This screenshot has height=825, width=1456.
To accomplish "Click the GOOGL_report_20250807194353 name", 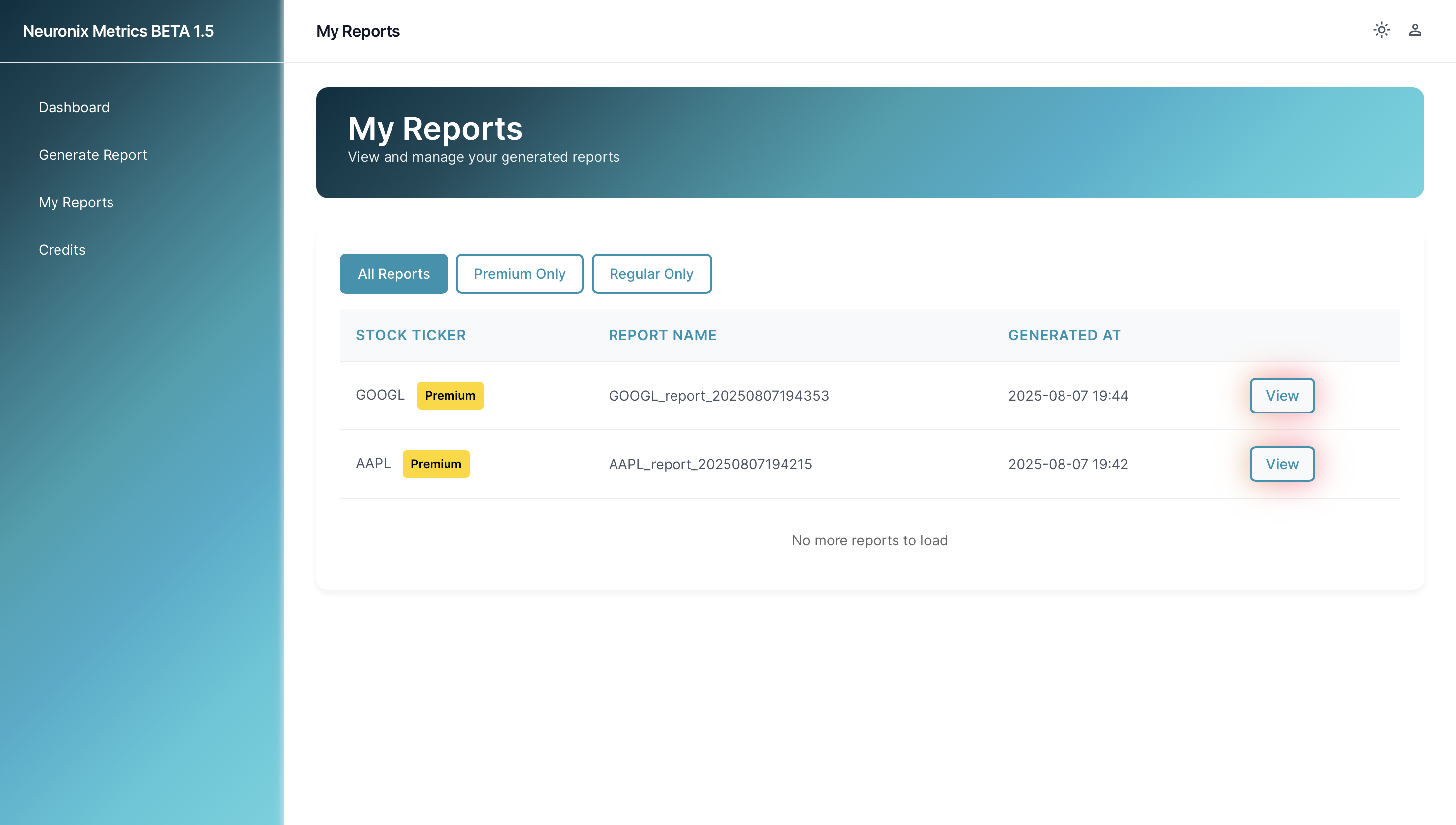I will click(719, 396).
